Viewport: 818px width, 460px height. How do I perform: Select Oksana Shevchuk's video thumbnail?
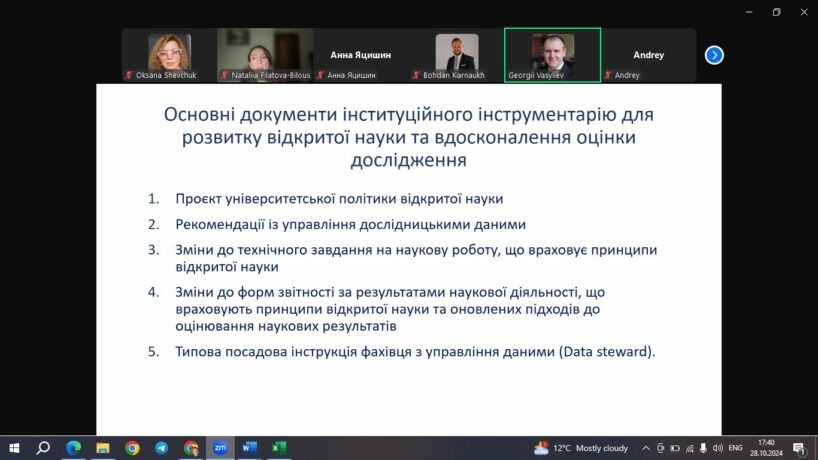click(169, 55)
